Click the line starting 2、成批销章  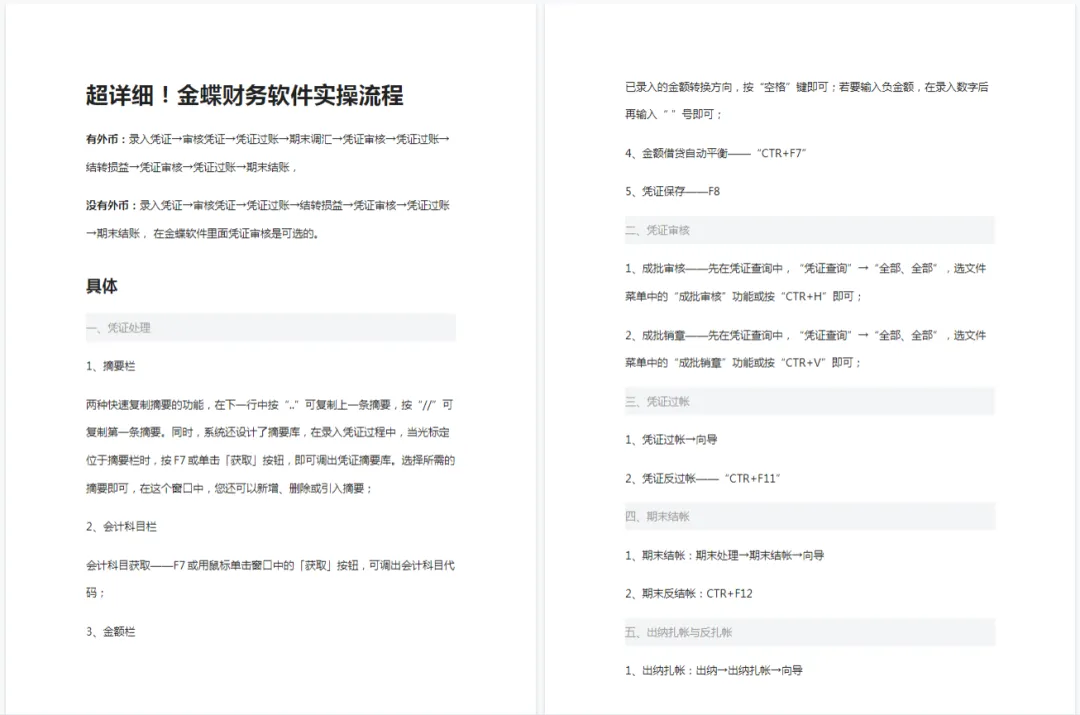[806, 335]
